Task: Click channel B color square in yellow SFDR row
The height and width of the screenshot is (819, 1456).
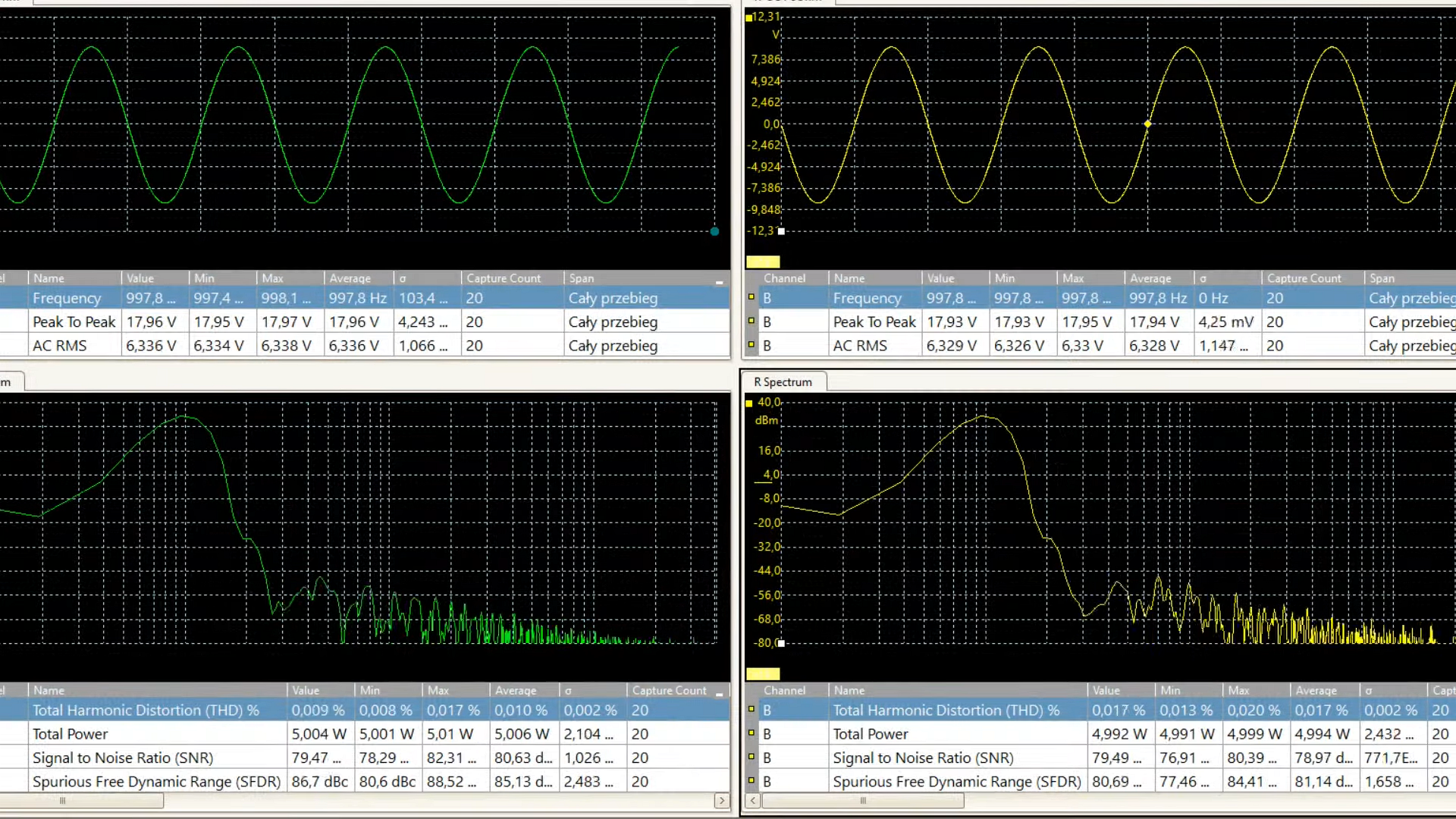Action: pos(752,780)
